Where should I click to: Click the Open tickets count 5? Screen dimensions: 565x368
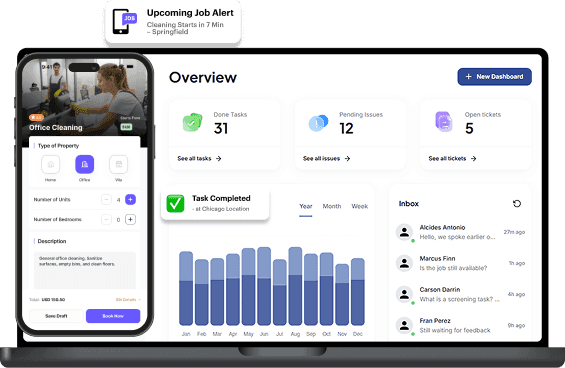point(469,128)
